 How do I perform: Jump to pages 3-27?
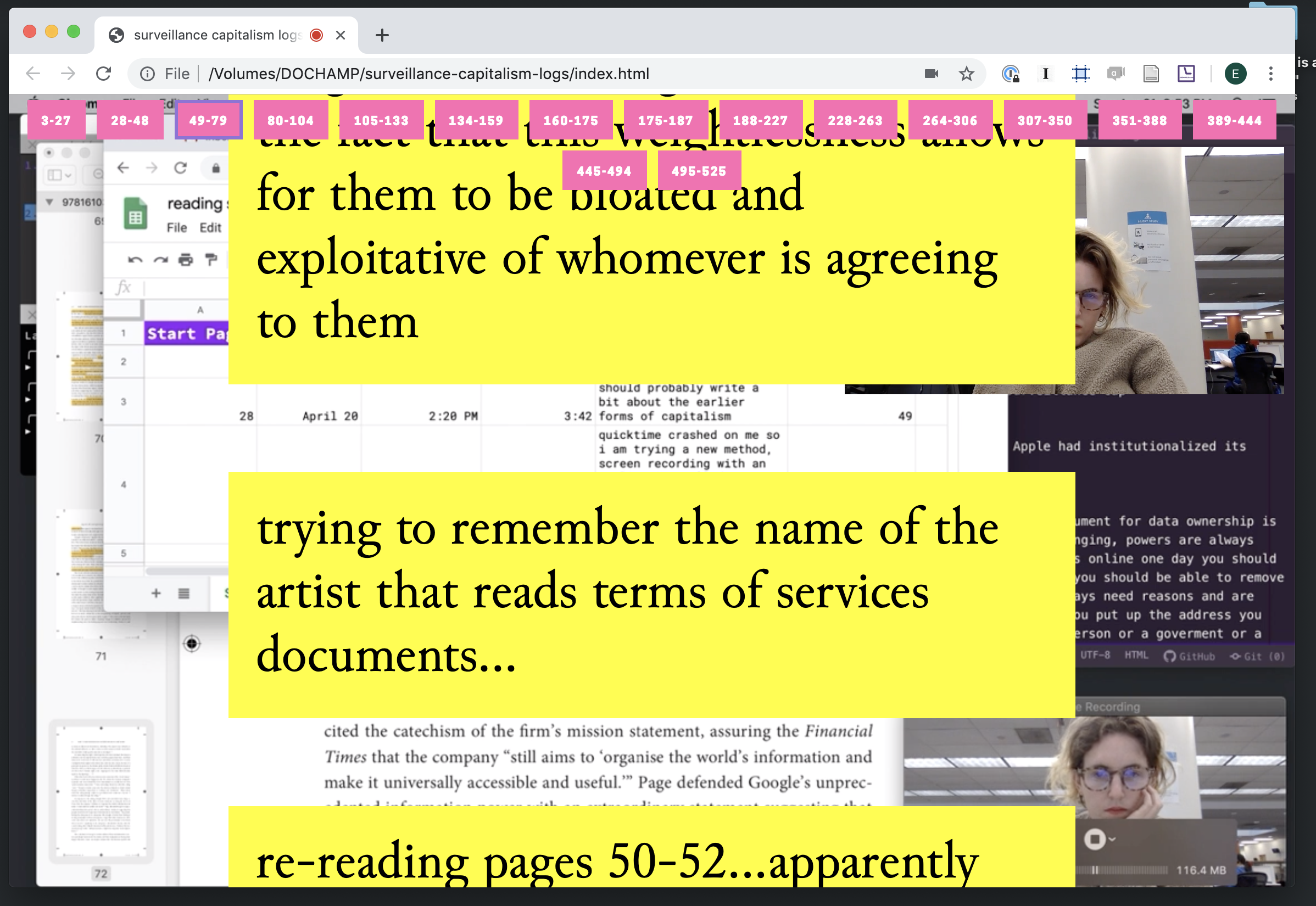pos(55,120)
